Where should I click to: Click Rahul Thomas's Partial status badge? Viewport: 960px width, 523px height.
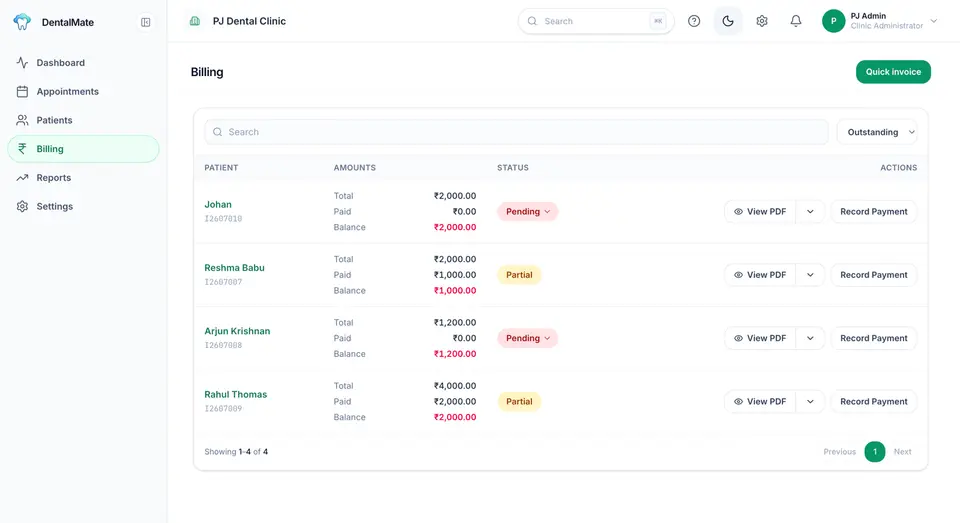point(519,402)
